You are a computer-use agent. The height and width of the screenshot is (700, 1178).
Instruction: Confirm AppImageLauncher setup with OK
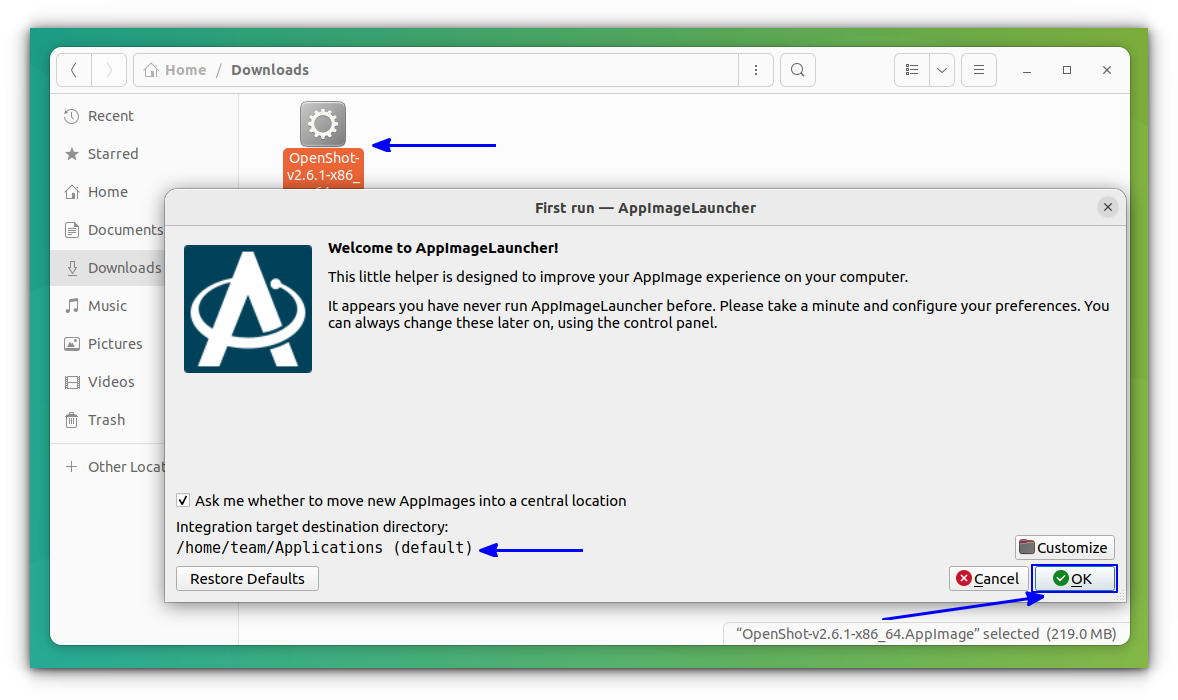pos(1074,578)
